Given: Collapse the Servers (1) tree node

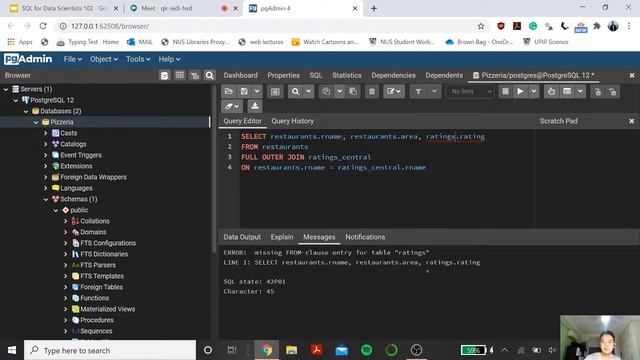Looking at the screenshot, I should [6, 89].
